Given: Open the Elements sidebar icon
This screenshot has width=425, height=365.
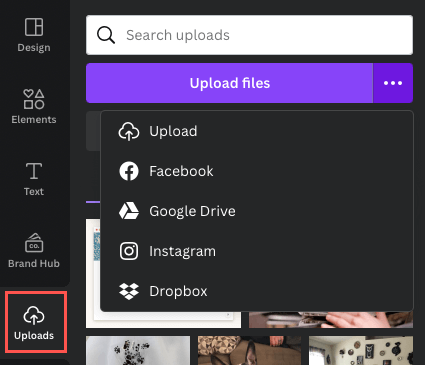Looking at the screenshot, I should tap(34, 99).
